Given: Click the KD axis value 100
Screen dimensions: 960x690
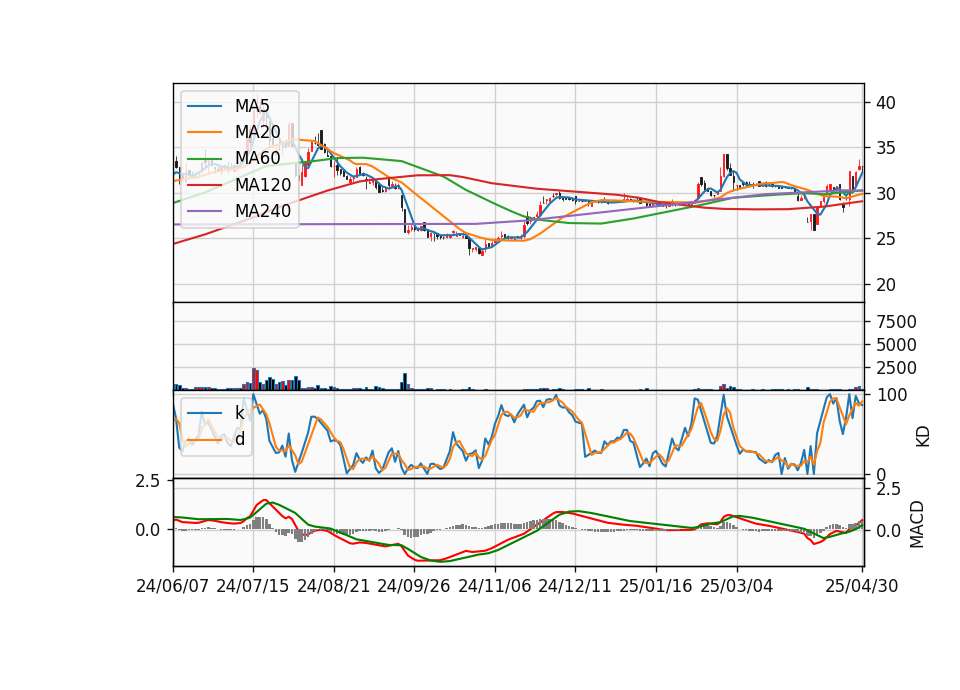Looking at the screenshot, I should 891,395.
